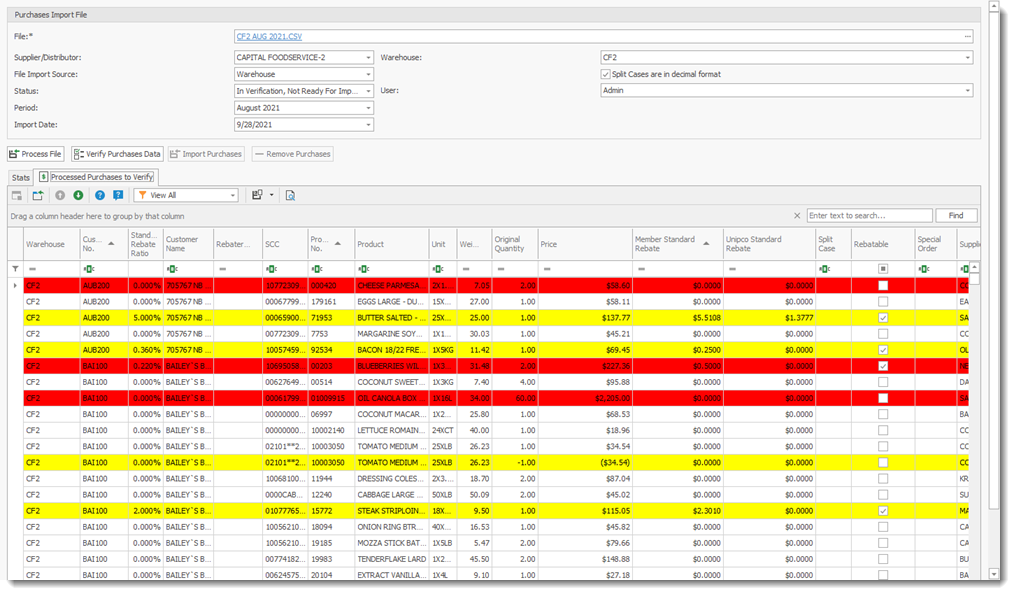The image size is (1016, 595).
Task: Open the Period dropdown showing August 2021
Action: coord(369,108)
